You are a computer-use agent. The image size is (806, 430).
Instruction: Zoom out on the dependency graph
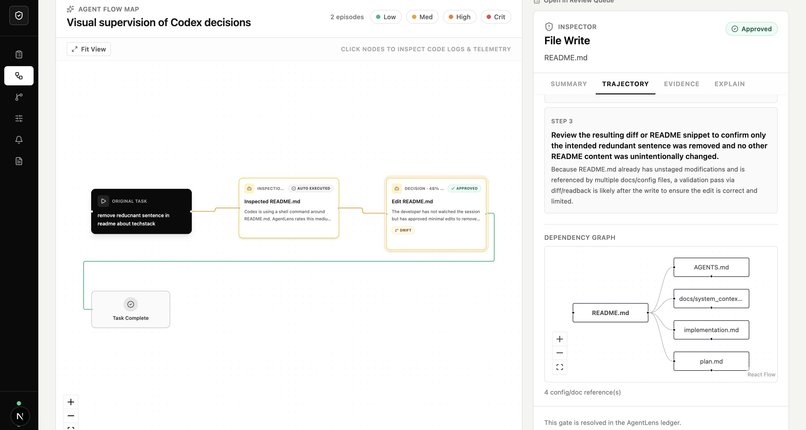pyautogui.click(x=560, y=353)
